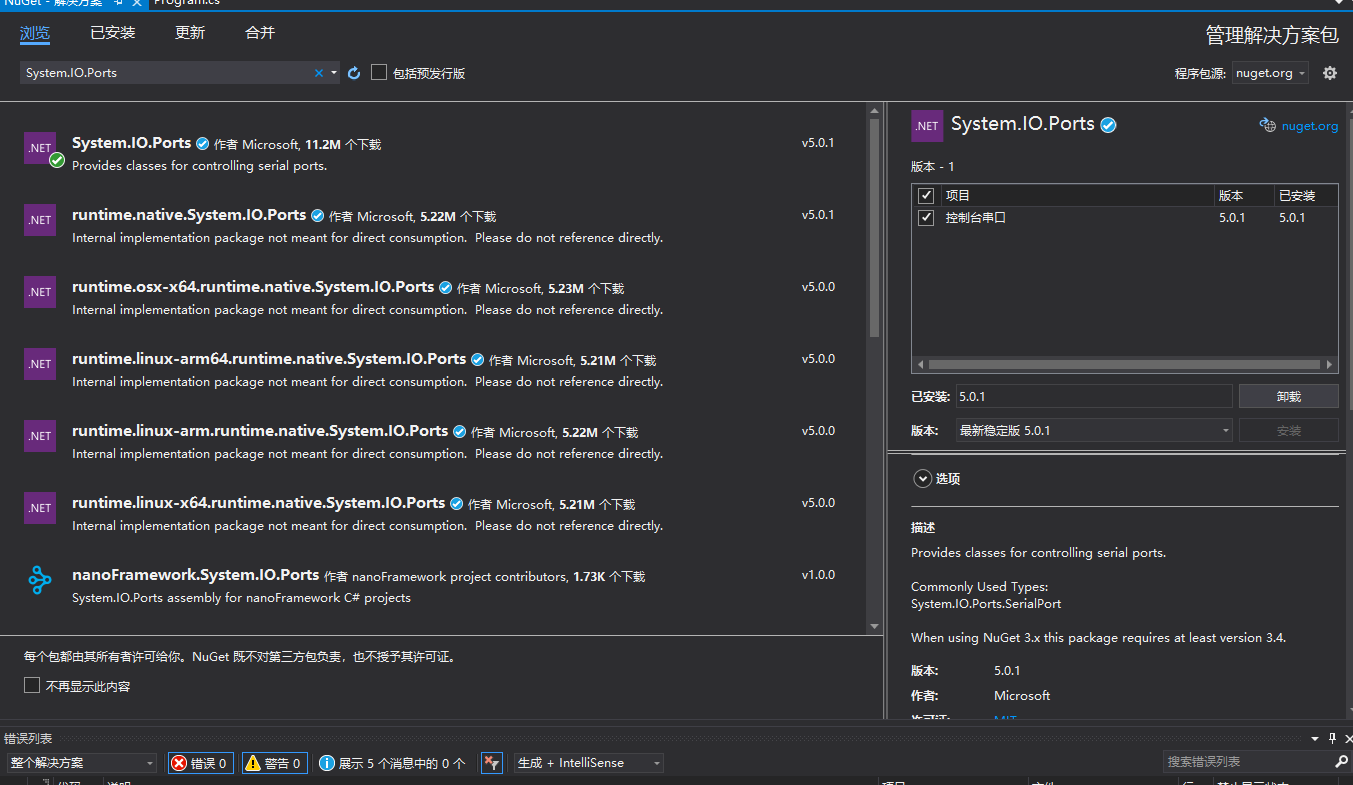Image resolution: width=1353 pixels, height=785 pixels.
Task: Select nanoFramework.System.IO.Ports package icon
Action: pyautogui.click(x=40, y=580)
